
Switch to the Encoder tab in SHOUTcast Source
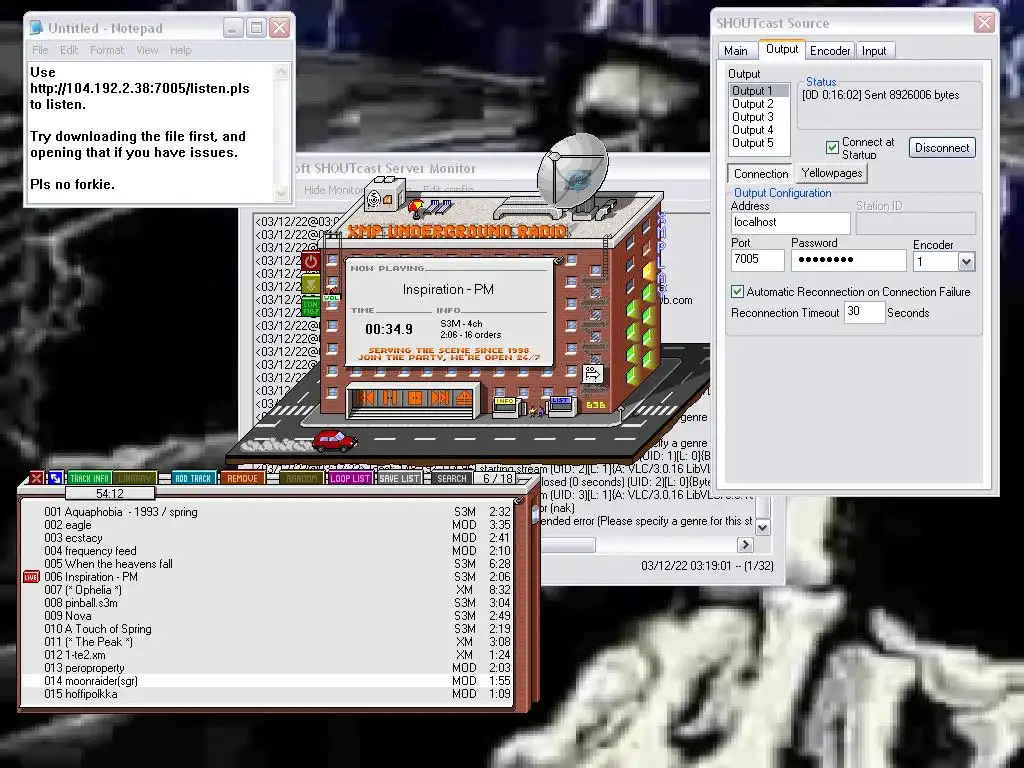pyautogui.click(x=830, y=50)
